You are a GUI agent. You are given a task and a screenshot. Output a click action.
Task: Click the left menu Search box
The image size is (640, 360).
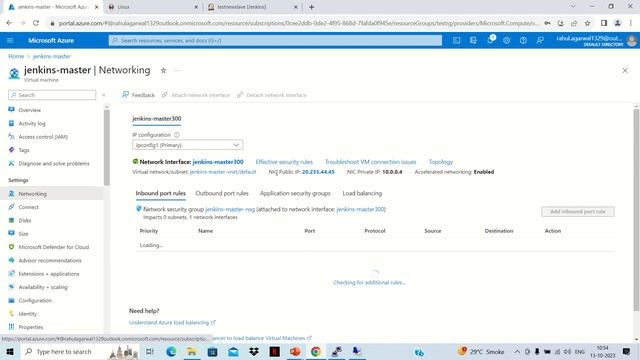[52, 95]
